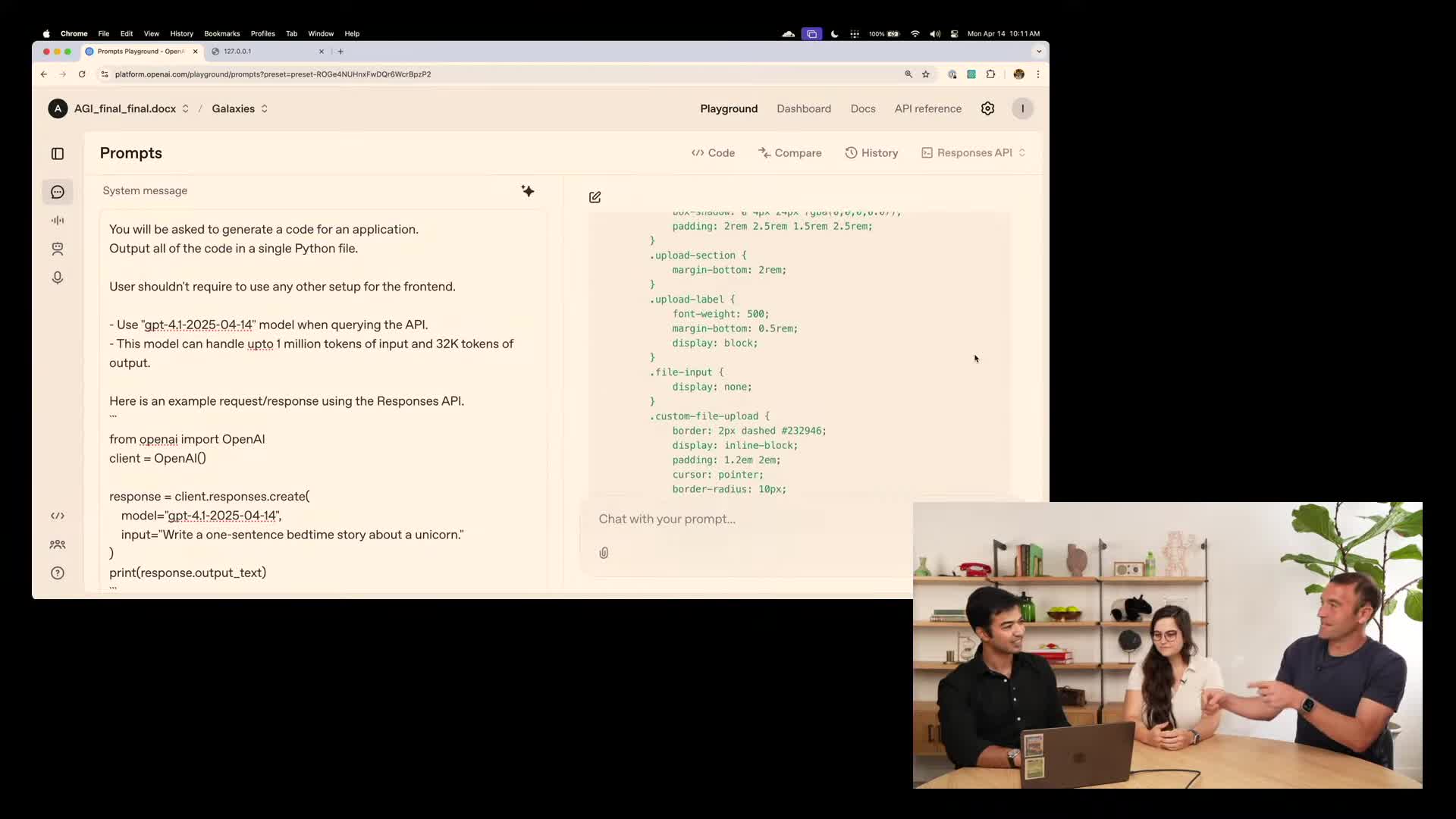Open the Responses API dropdown

[x=974, y=153]
